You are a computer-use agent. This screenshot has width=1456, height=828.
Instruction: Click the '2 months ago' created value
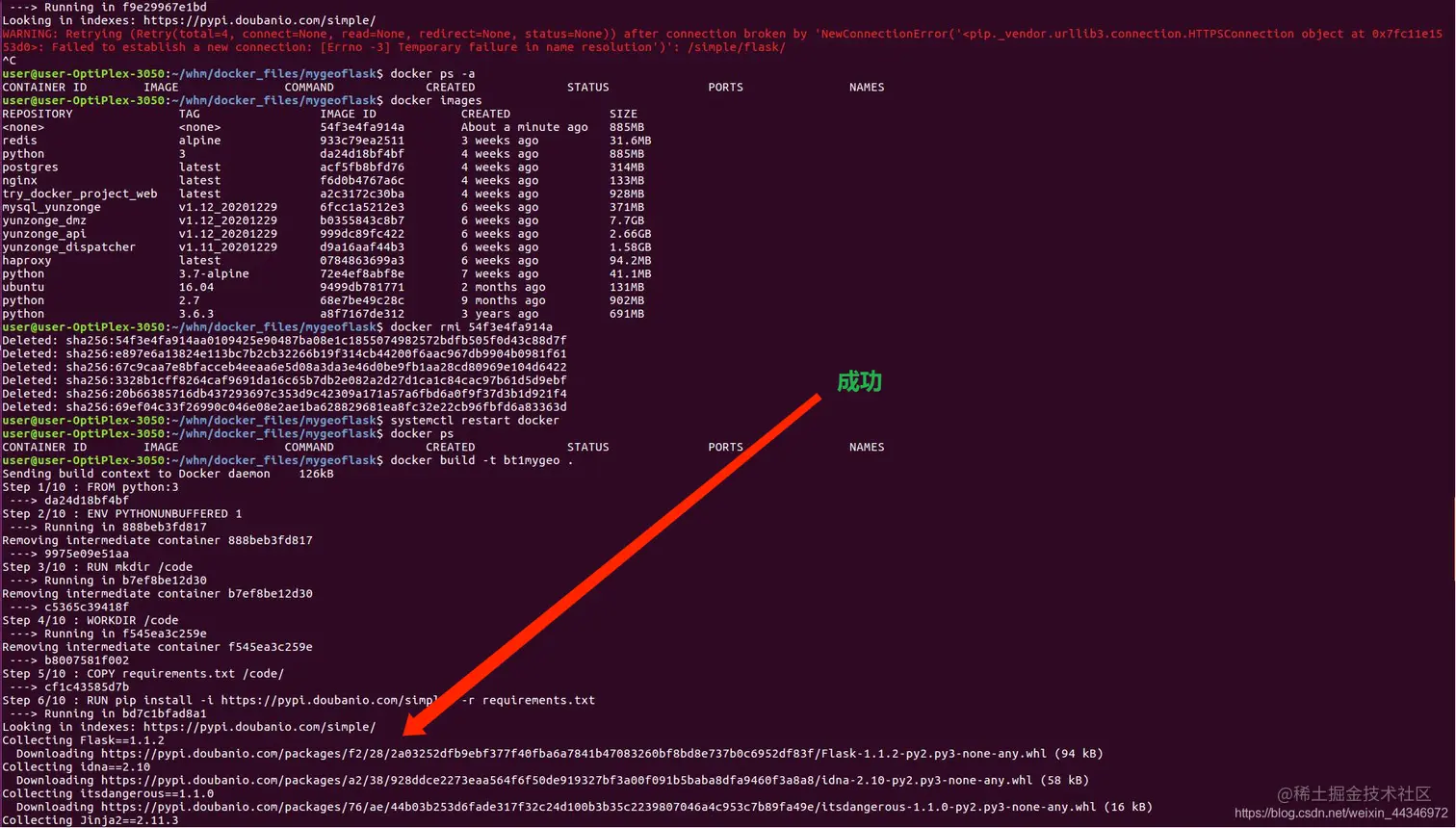point(503,288)
